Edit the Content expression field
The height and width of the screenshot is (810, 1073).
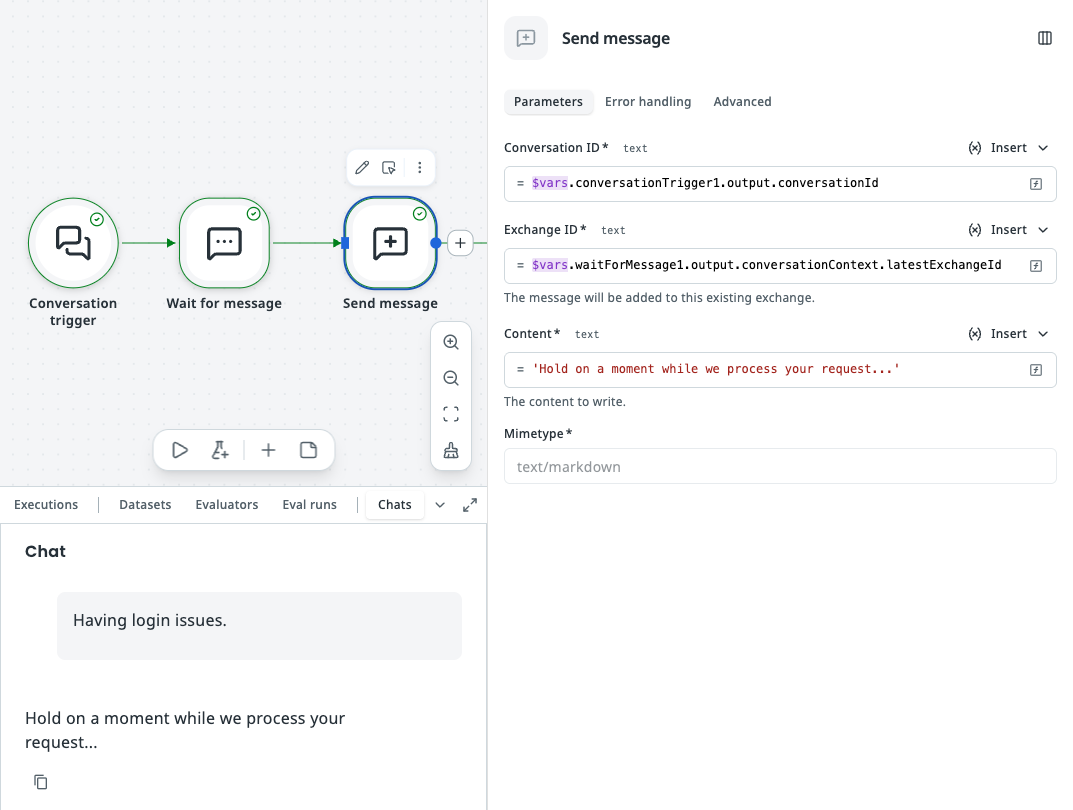[x=780, y=370]
